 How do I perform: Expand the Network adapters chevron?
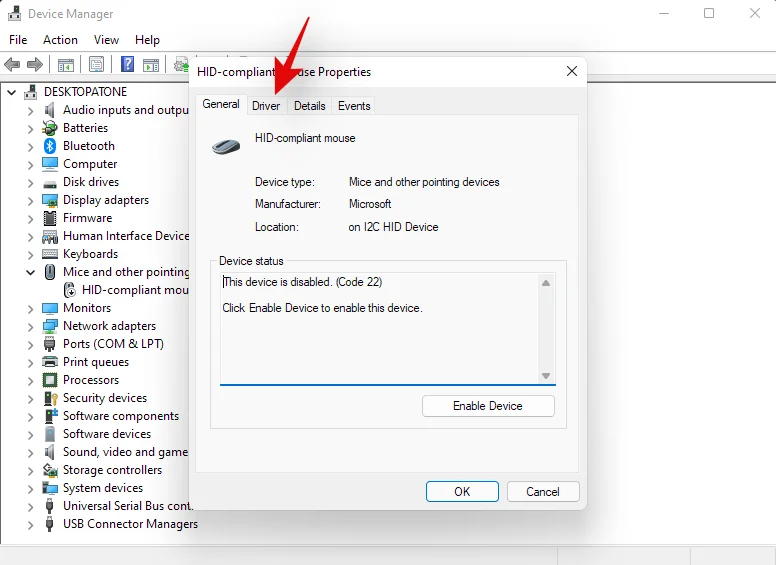[30, 327]
